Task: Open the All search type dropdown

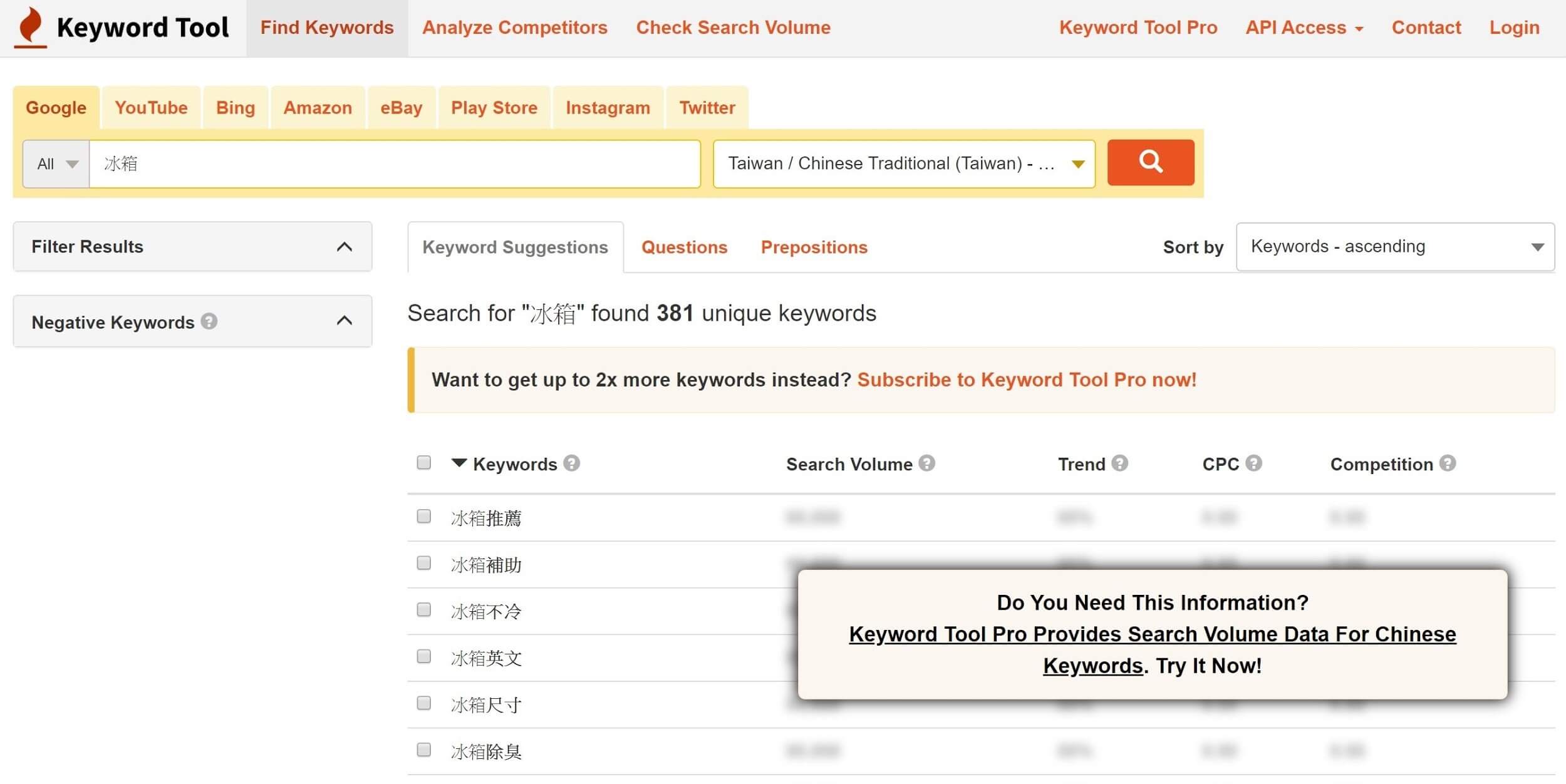Action: coord(56,164)
